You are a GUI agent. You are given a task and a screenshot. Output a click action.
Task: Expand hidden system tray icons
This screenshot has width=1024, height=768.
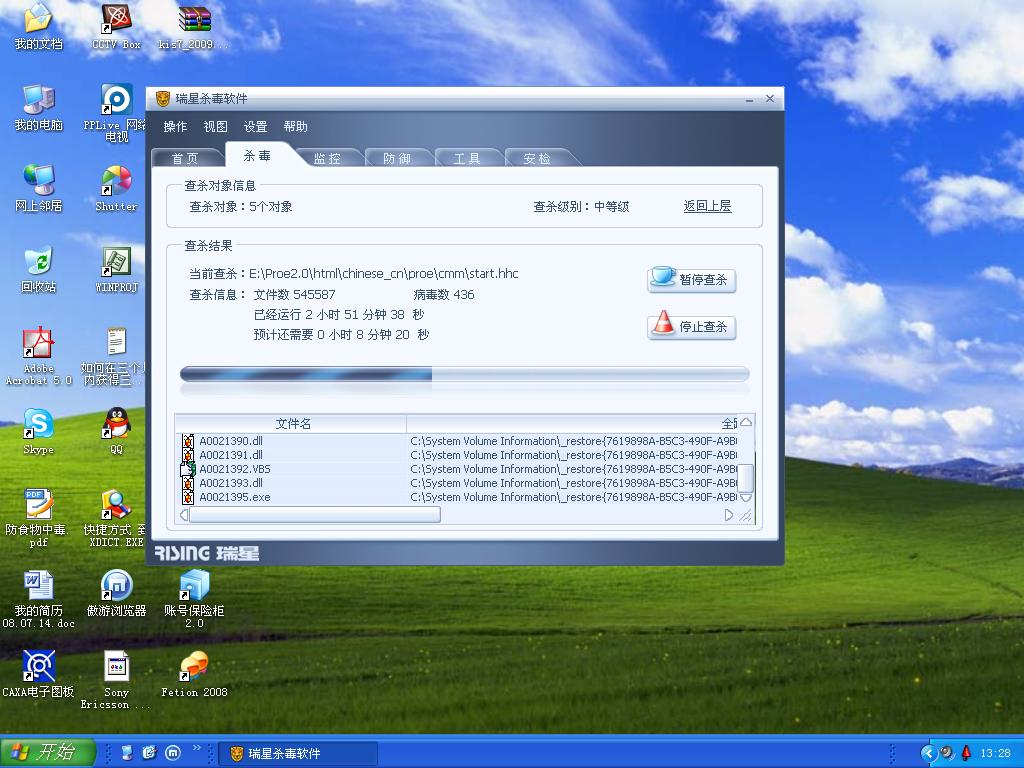pyautogui.click(x=929, y=754)
